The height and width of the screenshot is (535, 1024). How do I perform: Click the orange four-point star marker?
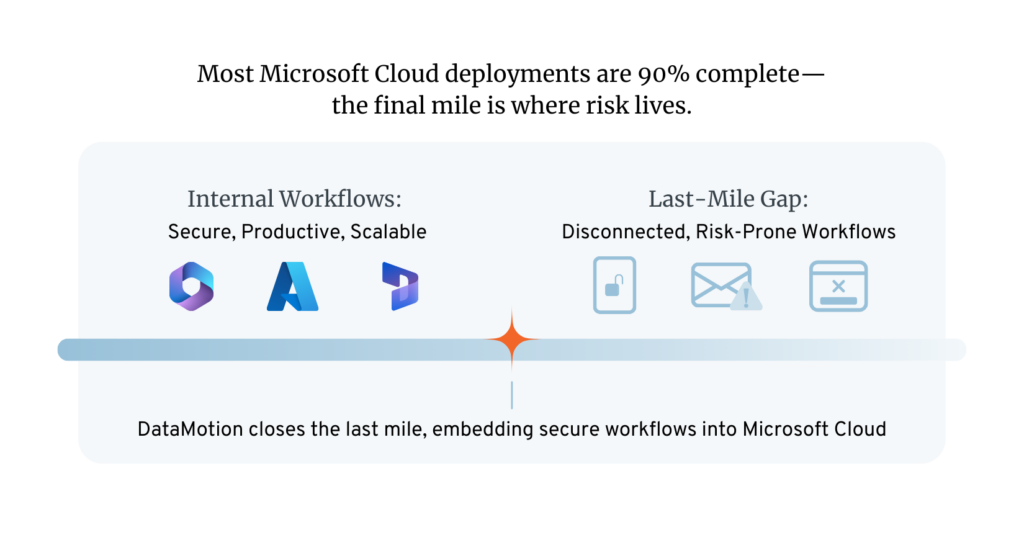point(512,339)
